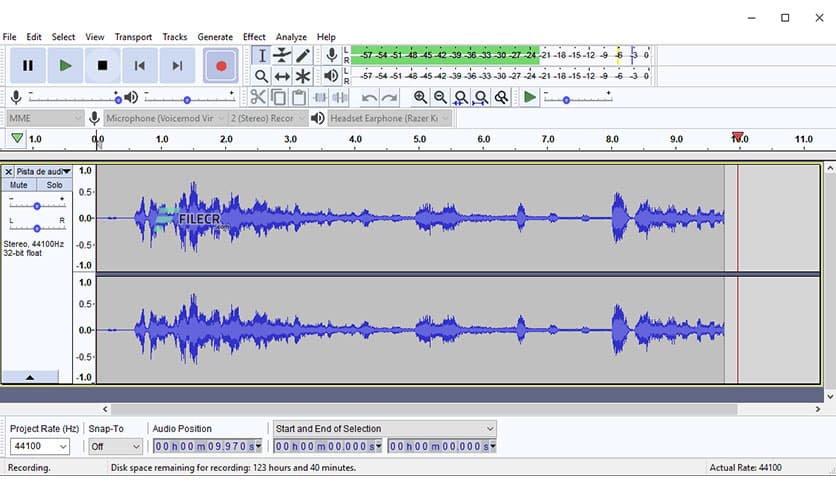The width and height of the screenshot is (836, 484).
Task: Click the red Record button
Action: pos(220,66)
